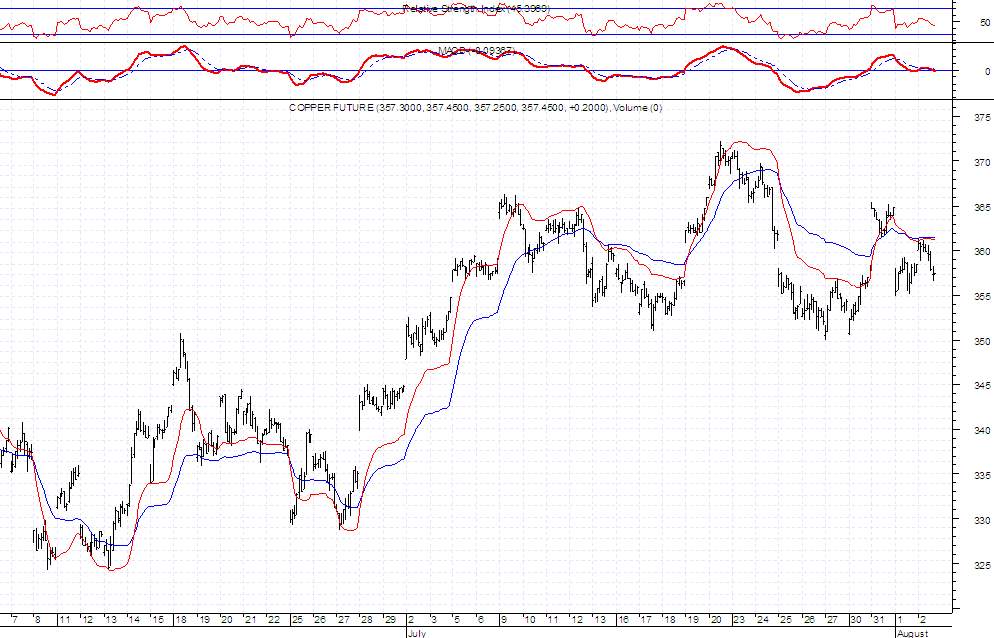Click date label 31 on time axis
This screenshot has height=638, width=994.
[879, 620]
